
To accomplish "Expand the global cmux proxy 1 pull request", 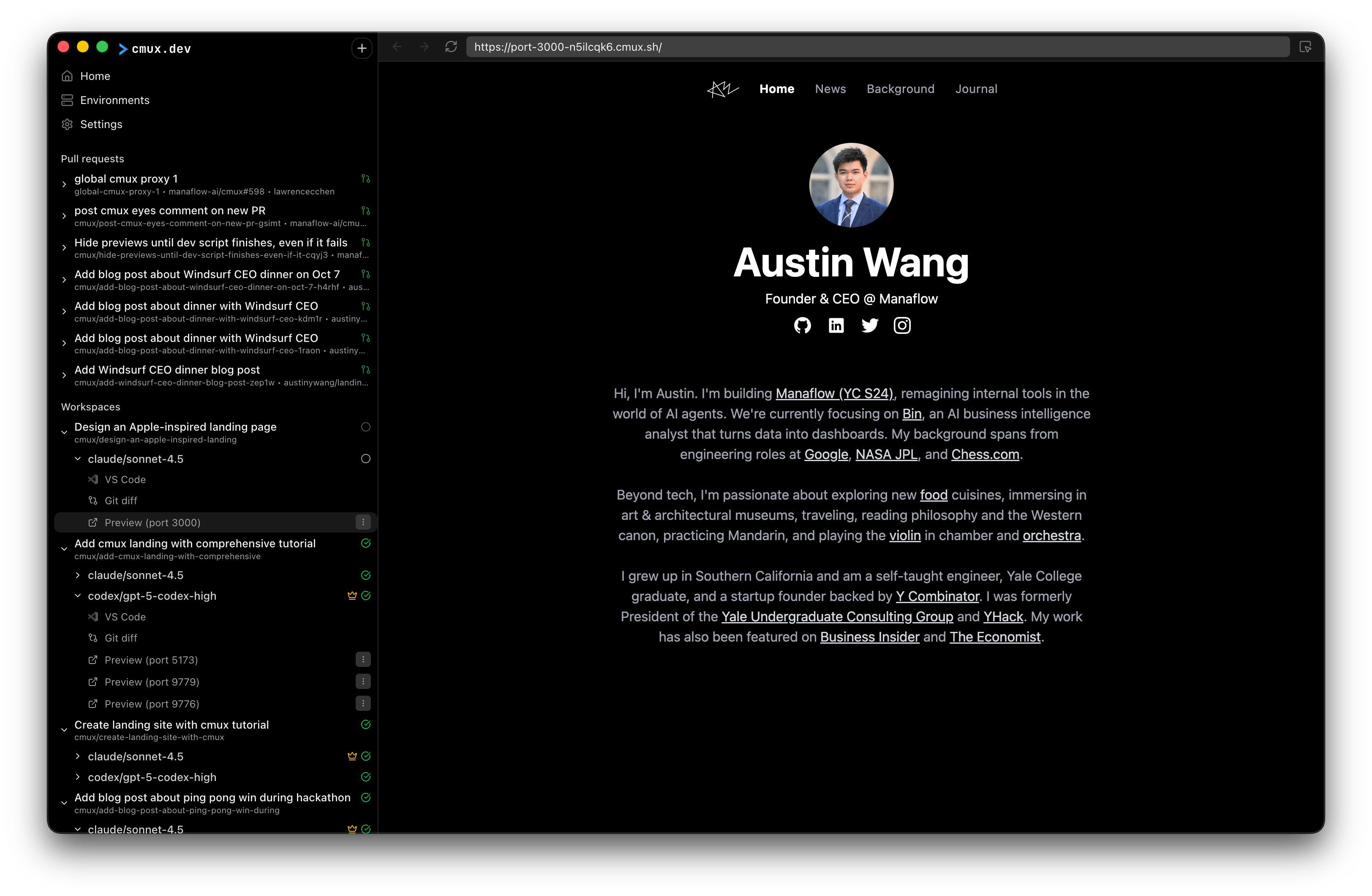I will pos(64,183).
